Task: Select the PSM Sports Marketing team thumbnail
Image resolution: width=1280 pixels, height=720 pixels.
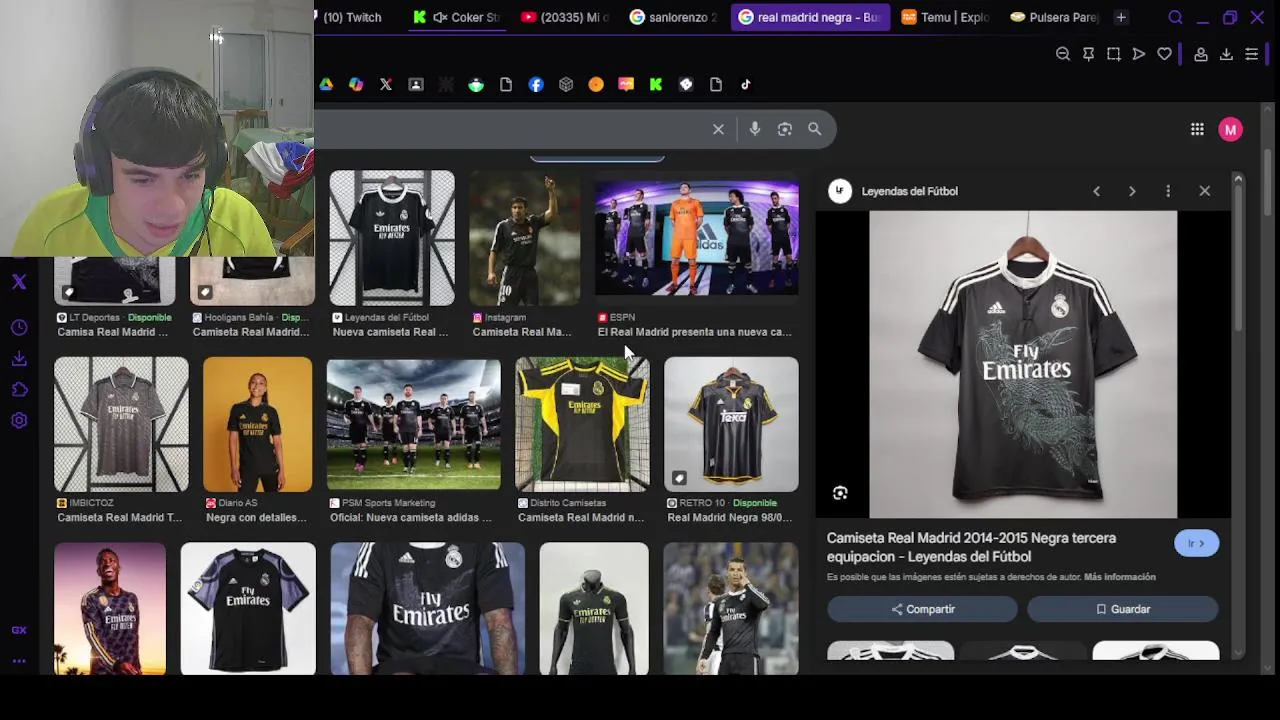Action: pos(413,424)
